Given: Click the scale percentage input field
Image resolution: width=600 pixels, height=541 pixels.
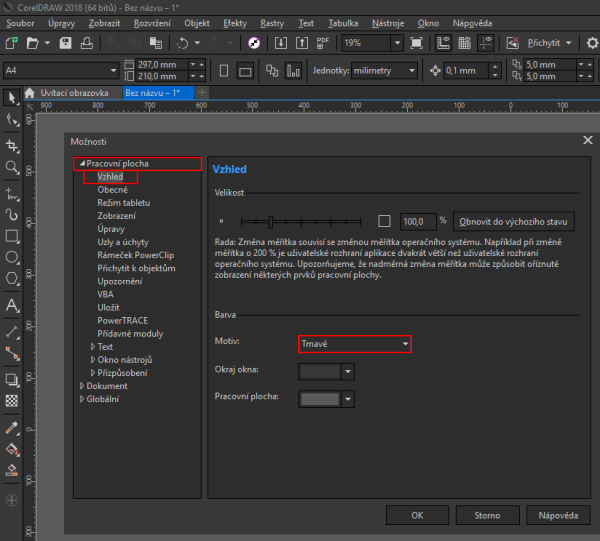Looking at the screenshot, I should (x=418, y=222).
